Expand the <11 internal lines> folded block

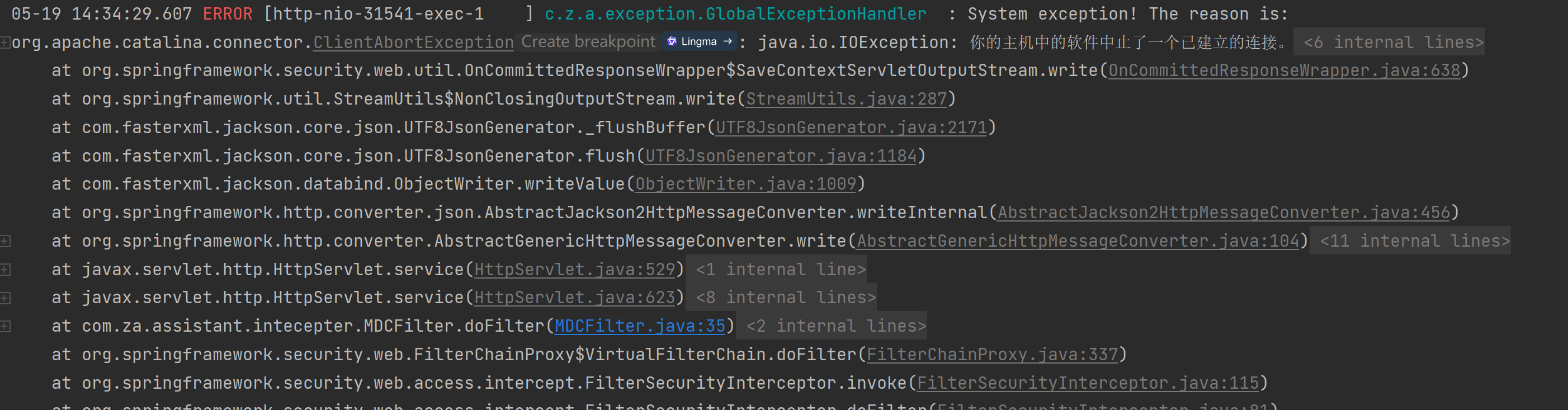click(x=1414, y=241)
